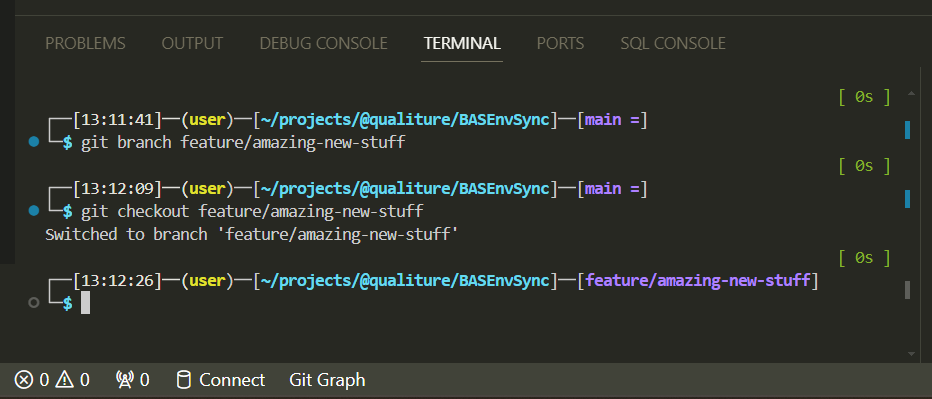This screenshot has width=932, height=399.
Task: Click "Switched to branch" output line
Action: pyautogui.click(x=252, y=234)
